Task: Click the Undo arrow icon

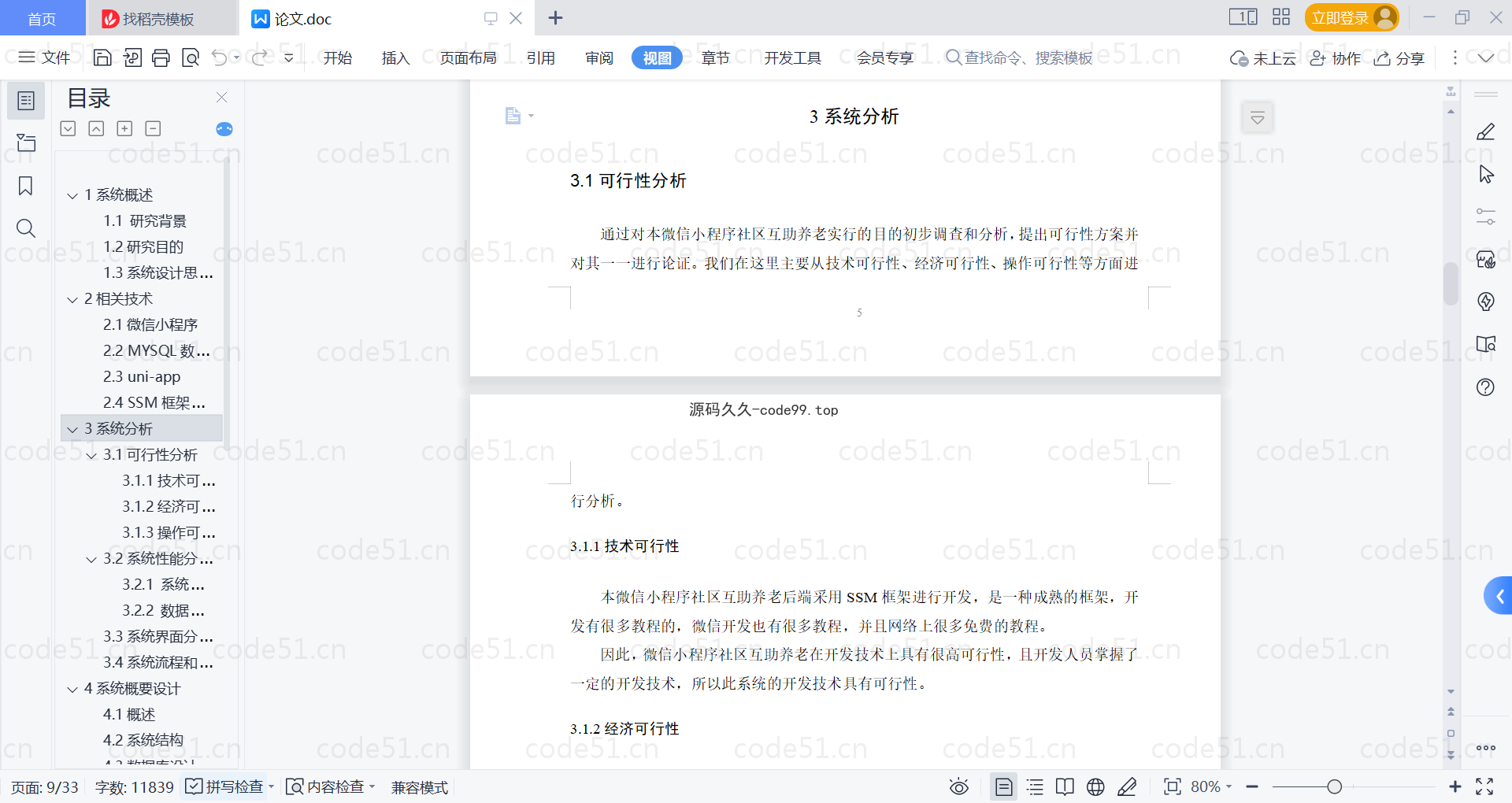Action: (220, 57)
